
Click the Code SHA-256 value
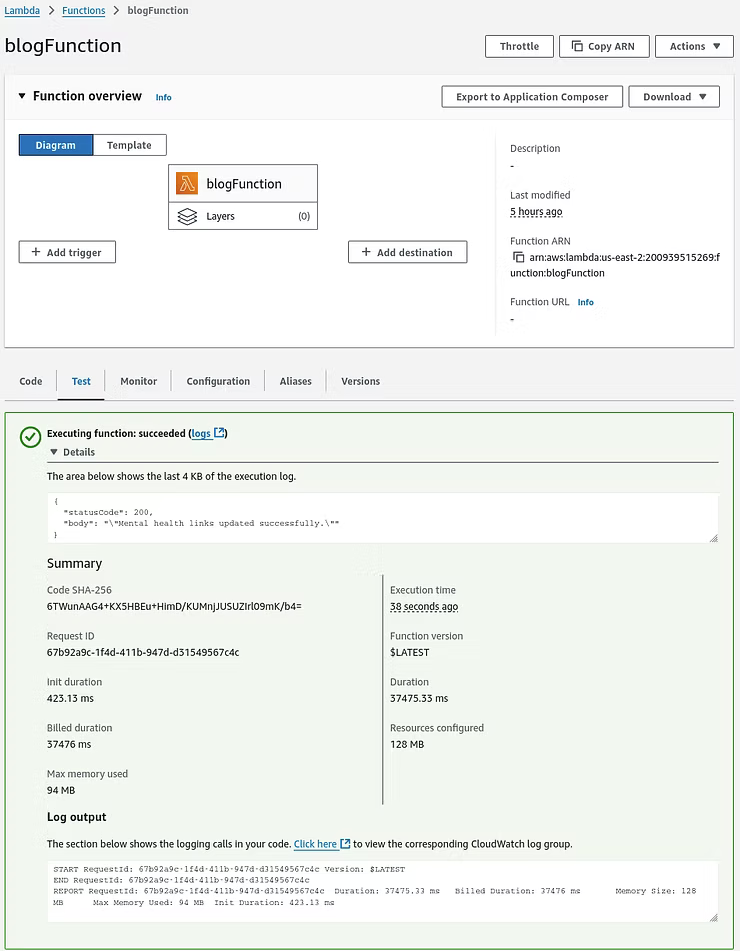[x=174, y=606]
